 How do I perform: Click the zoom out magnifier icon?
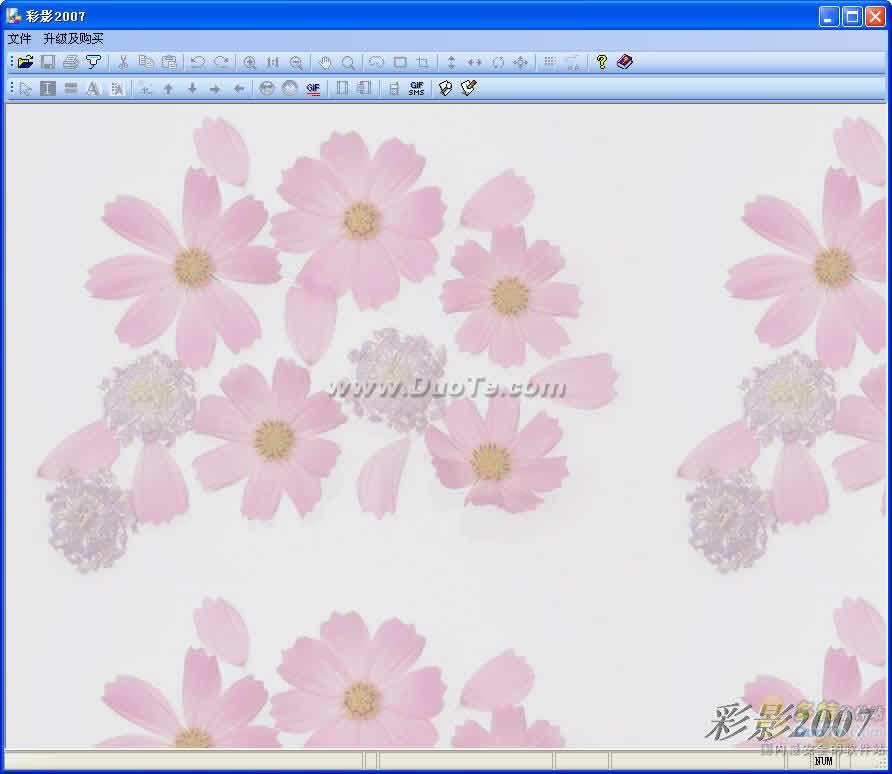(296, 63)
